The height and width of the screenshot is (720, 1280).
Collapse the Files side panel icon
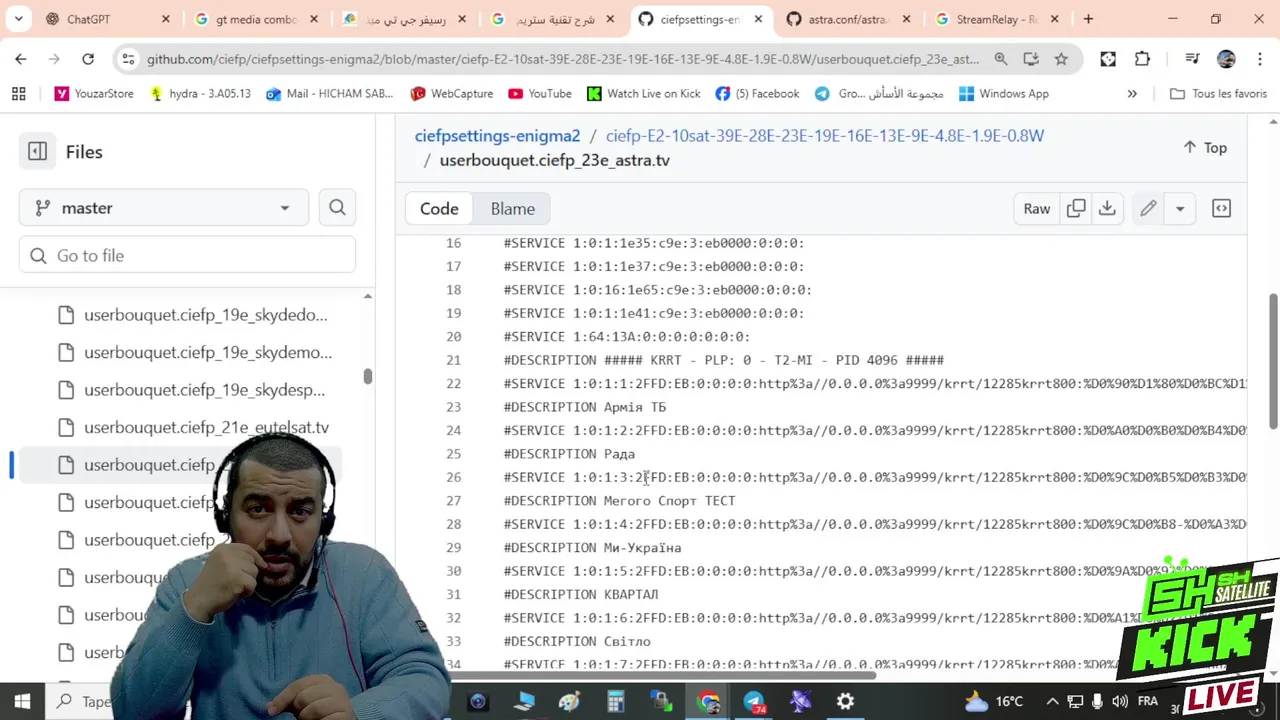37,151
